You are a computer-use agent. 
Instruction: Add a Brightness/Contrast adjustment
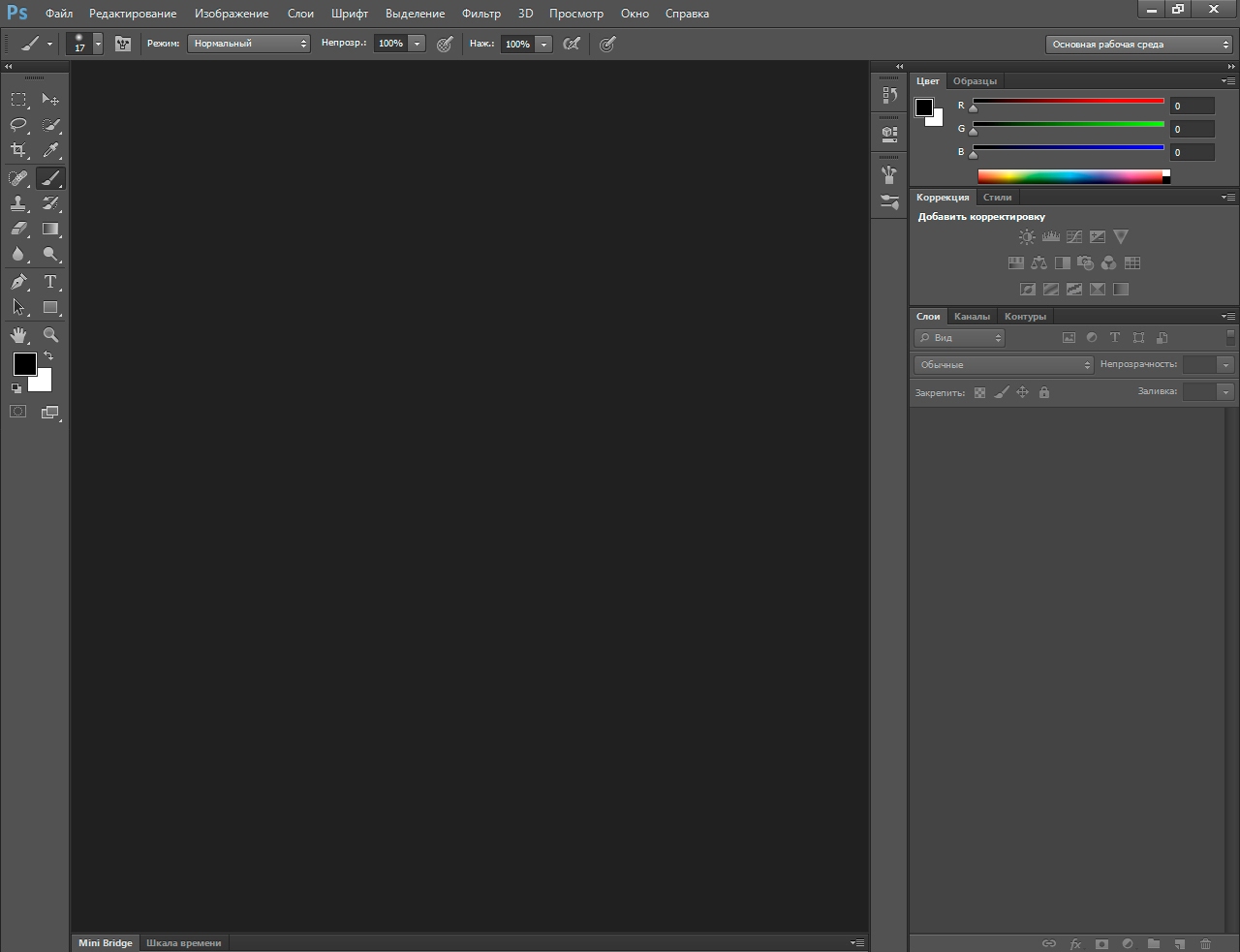(x=1027, y=236)
